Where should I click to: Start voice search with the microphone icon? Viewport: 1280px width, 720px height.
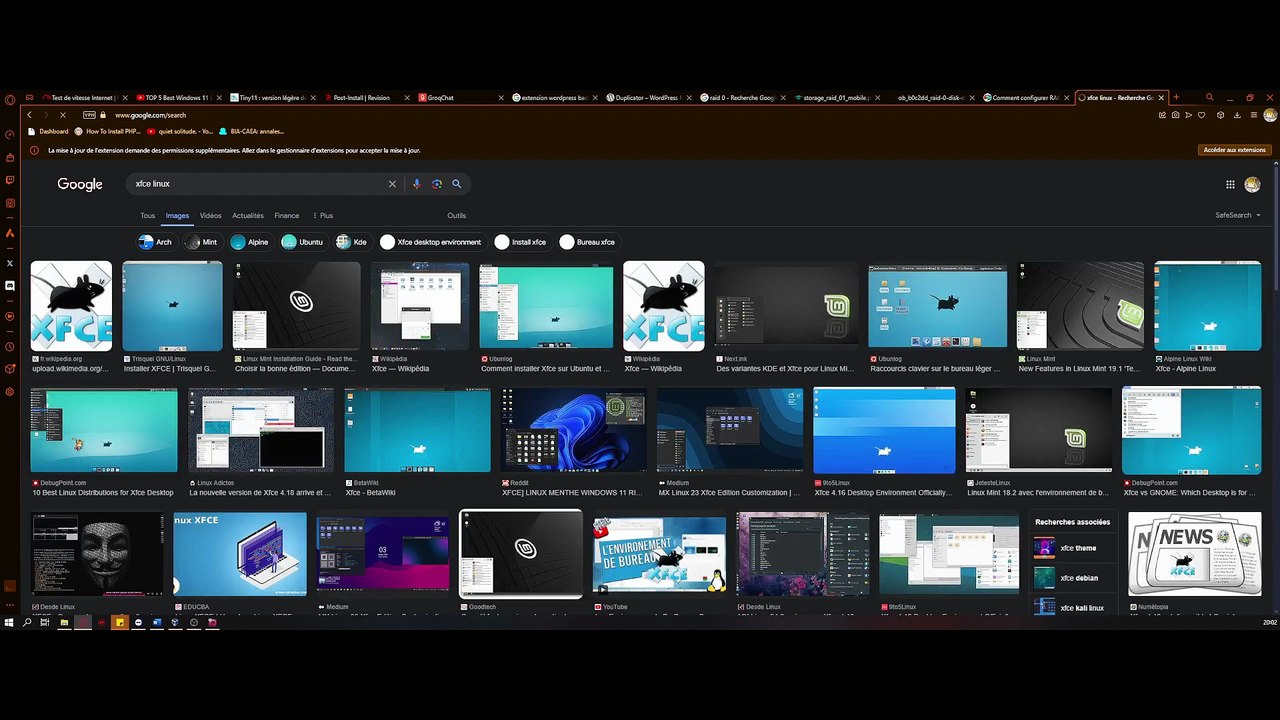tap(417, 184)
